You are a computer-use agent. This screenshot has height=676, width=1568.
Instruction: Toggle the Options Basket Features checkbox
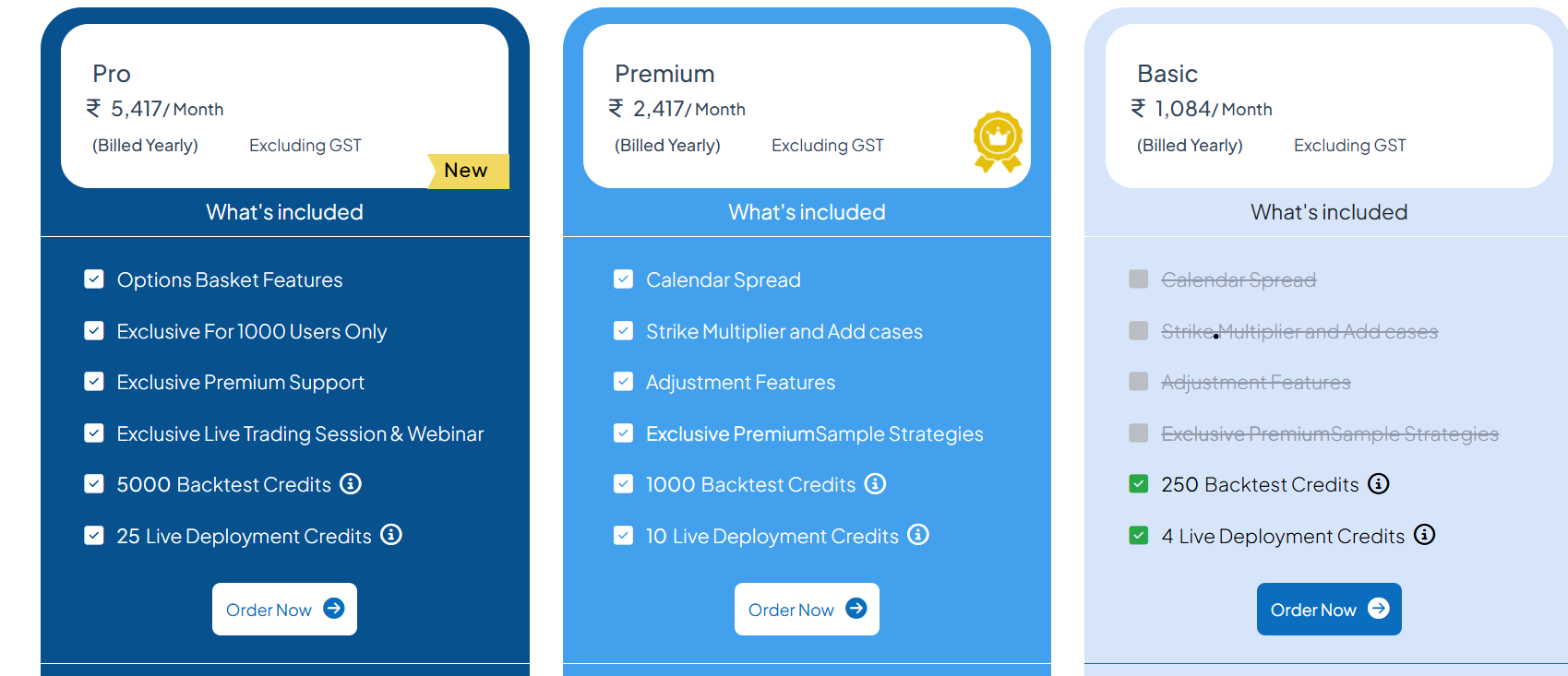[x=94, y=279]
